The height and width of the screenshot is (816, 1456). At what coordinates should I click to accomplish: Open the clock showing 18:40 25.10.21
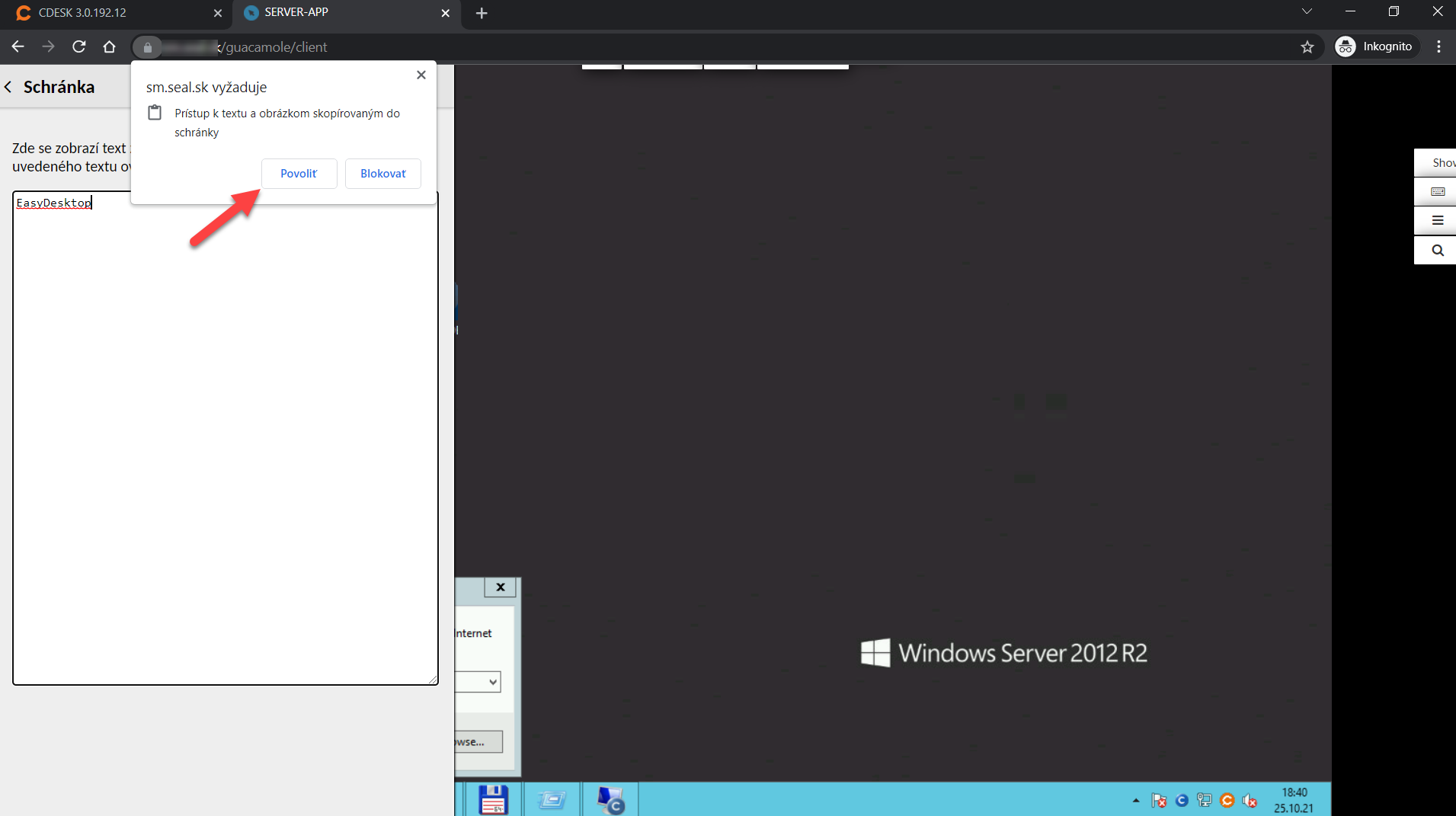coord(1294,800)
